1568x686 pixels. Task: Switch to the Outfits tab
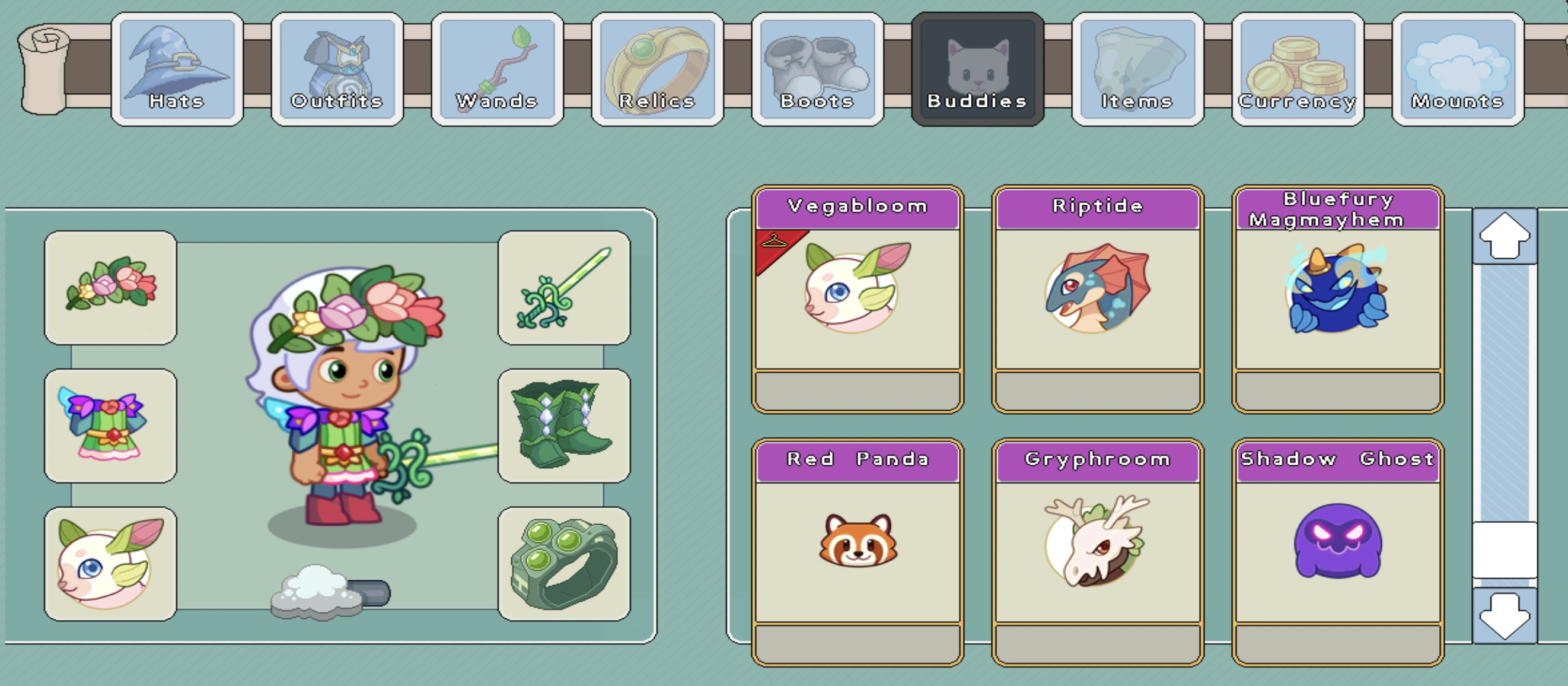pos(337,69)
